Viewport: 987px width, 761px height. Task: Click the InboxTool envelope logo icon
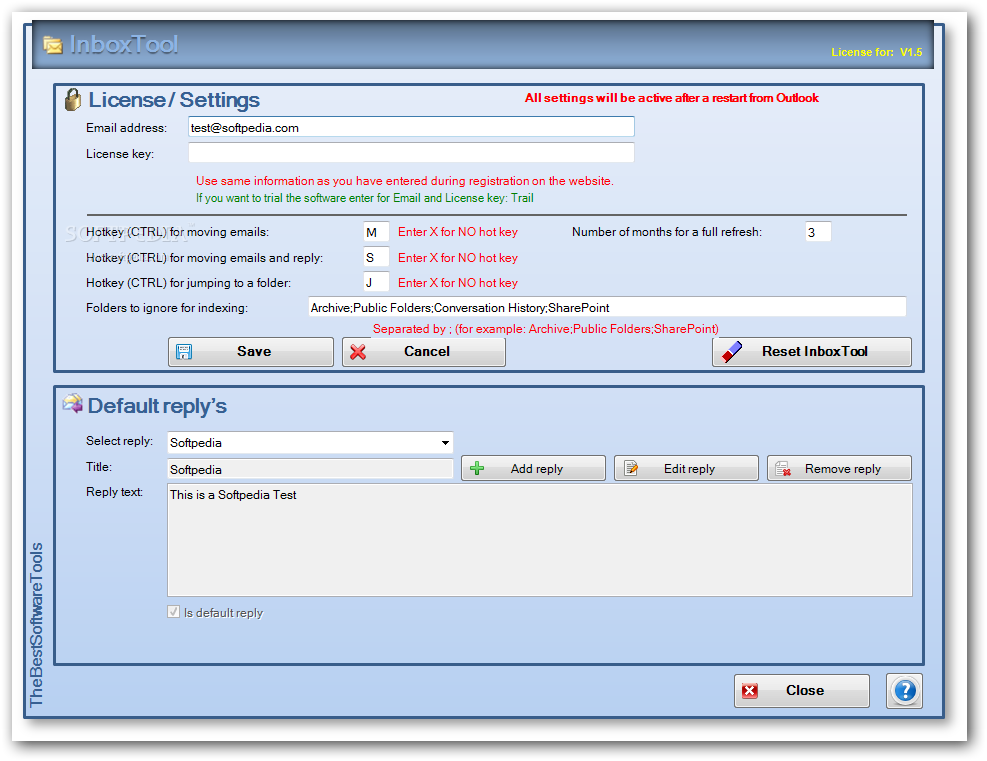53,45
